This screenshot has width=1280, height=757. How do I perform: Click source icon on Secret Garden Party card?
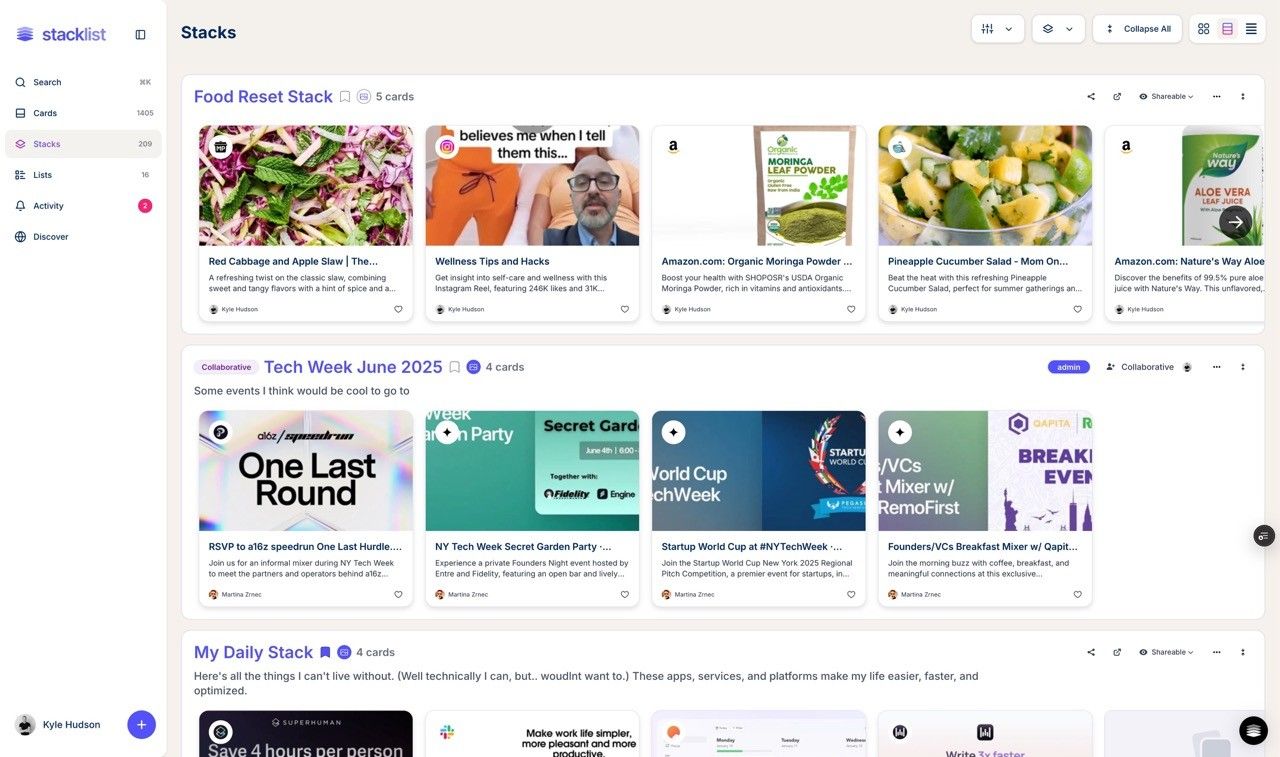pos(447,432)
